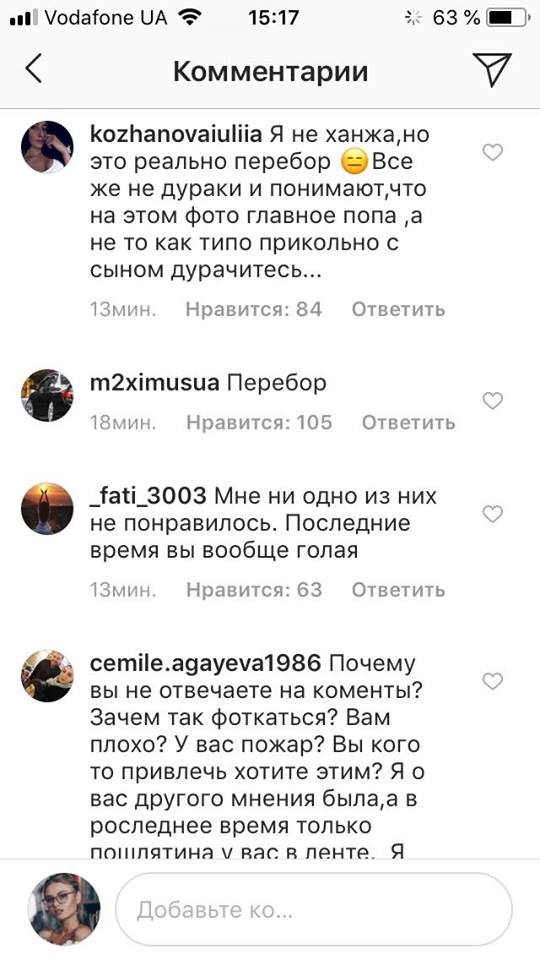Like _fati_3003's comment heart icon

492,514
